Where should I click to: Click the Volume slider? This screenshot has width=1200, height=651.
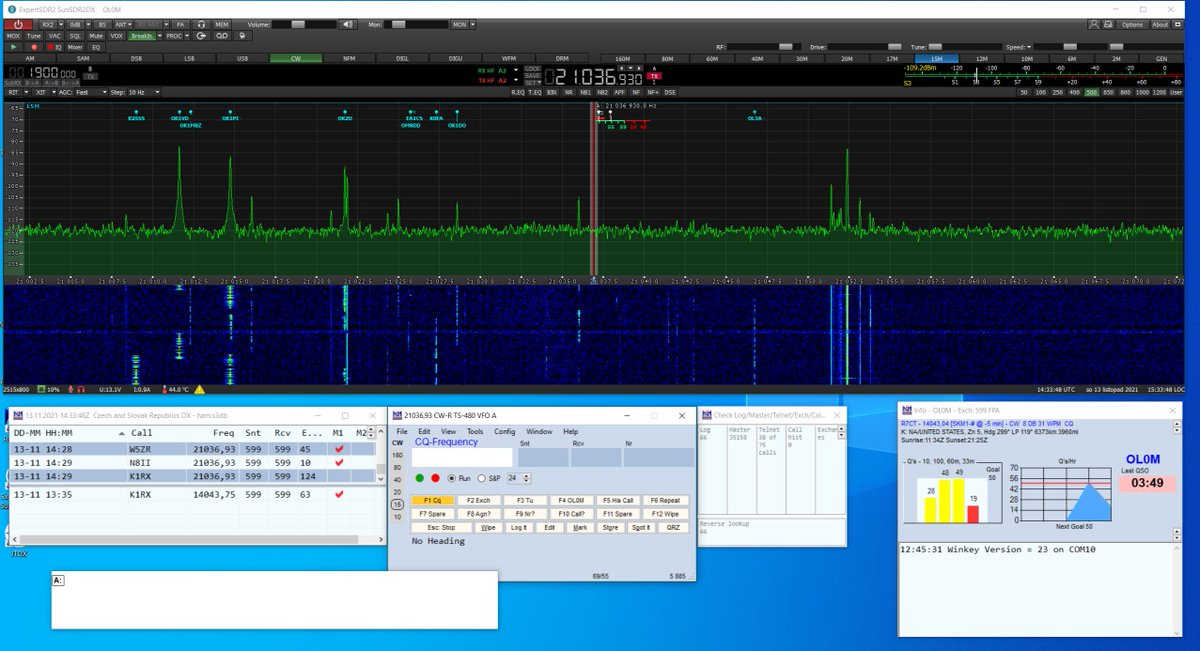(x=304, y=24)
